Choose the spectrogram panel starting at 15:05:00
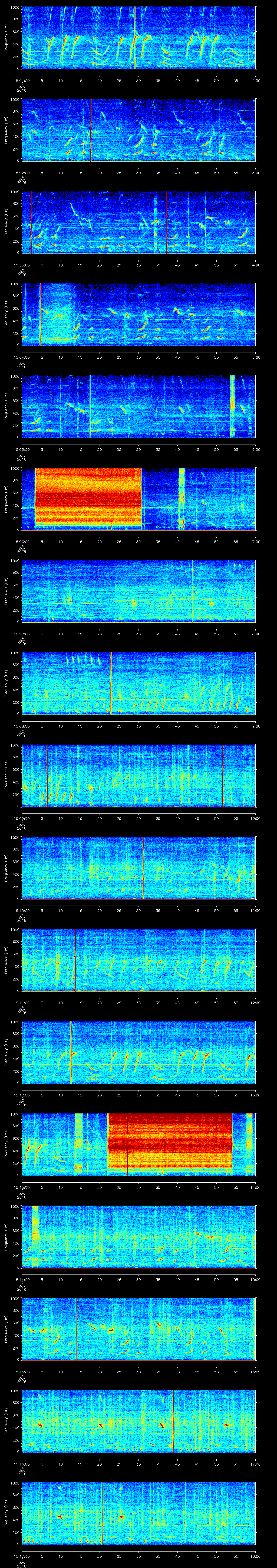This screenshot has height=1568, width=277. point(139,407)
